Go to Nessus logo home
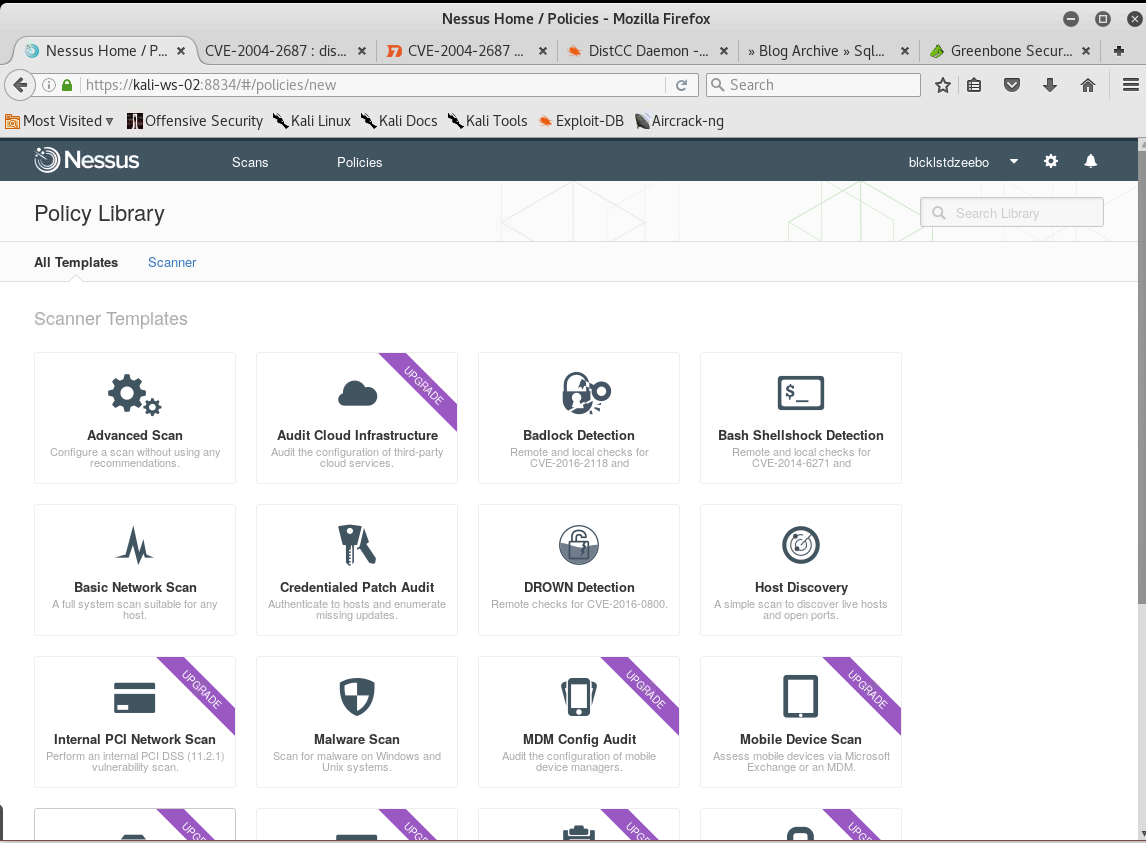The image size is (1146, 843). point(86,160)
